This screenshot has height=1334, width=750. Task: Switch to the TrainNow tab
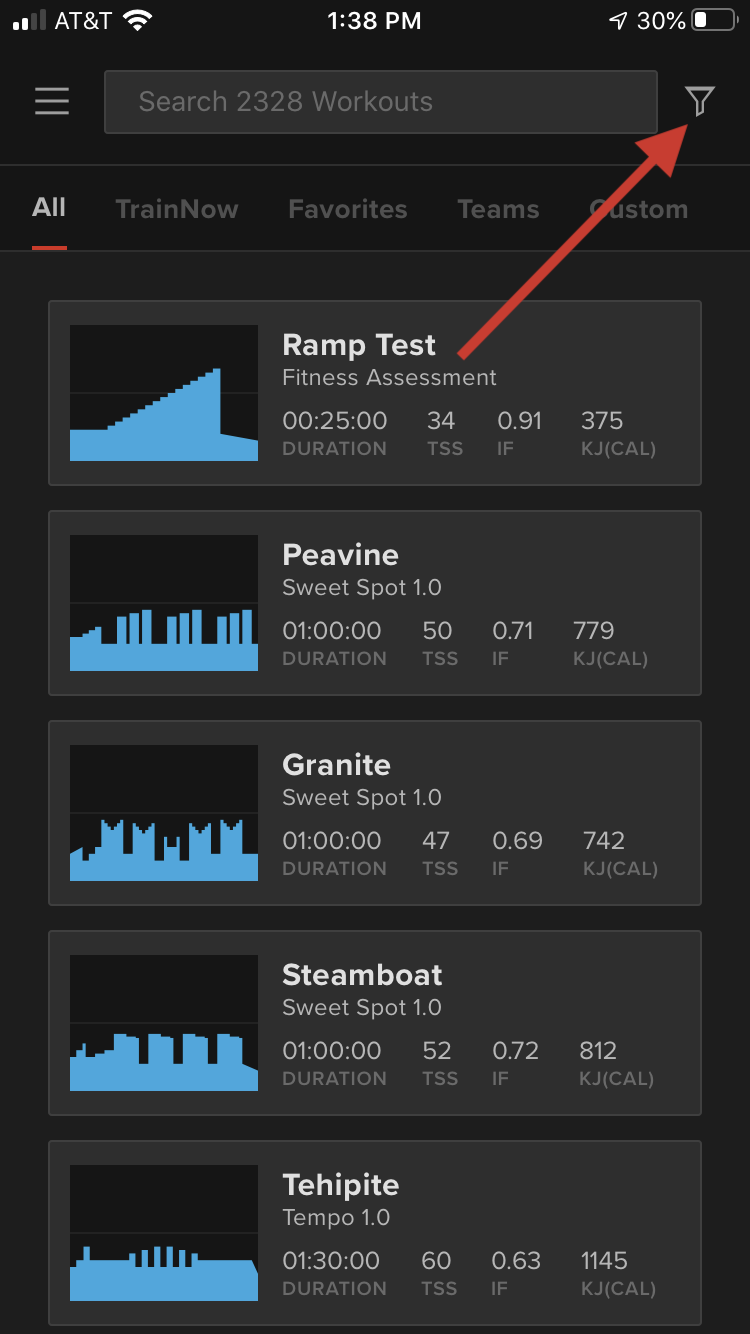(177, 209)
